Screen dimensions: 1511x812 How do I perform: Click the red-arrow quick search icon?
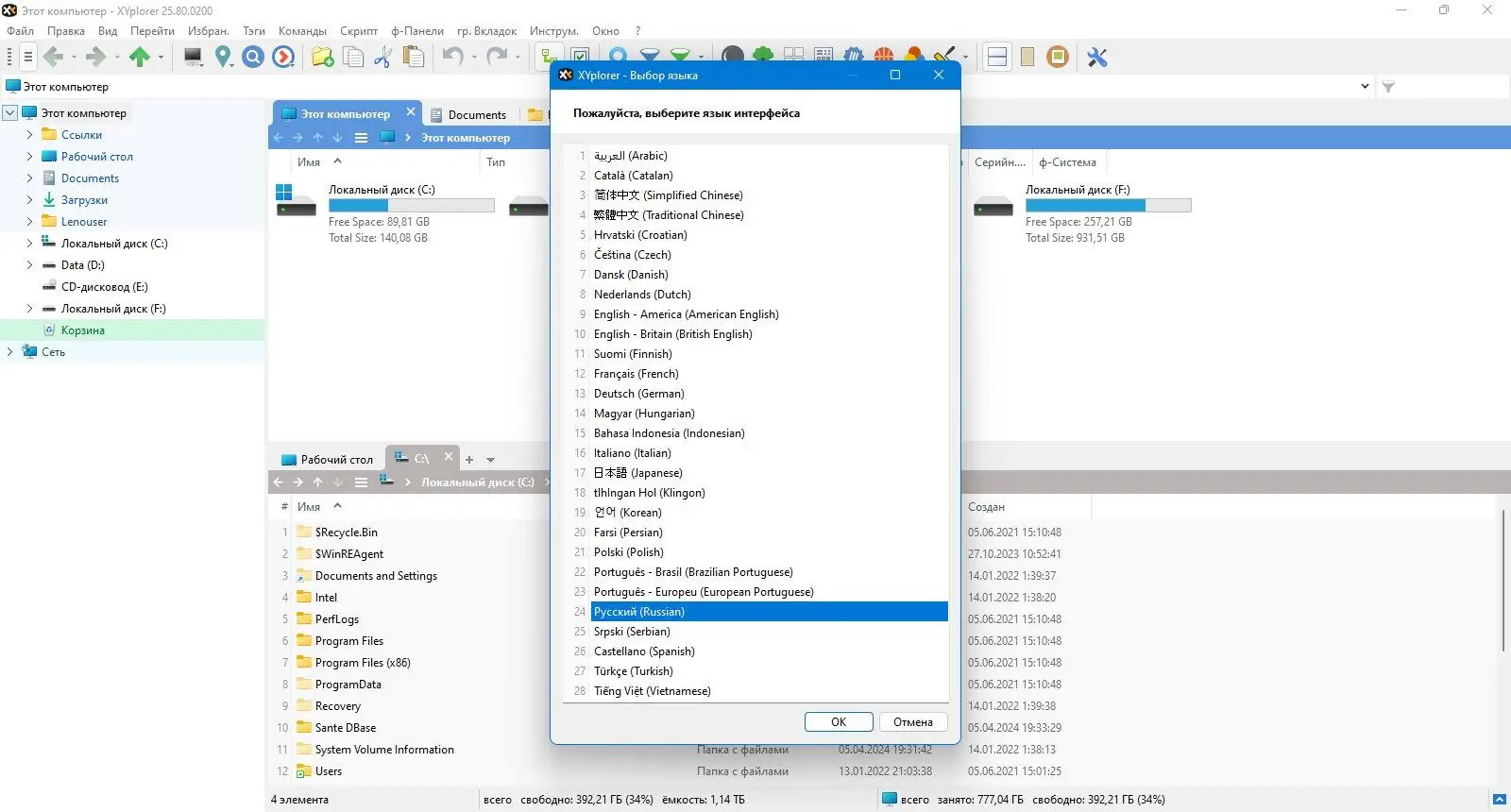pos(283,58)
